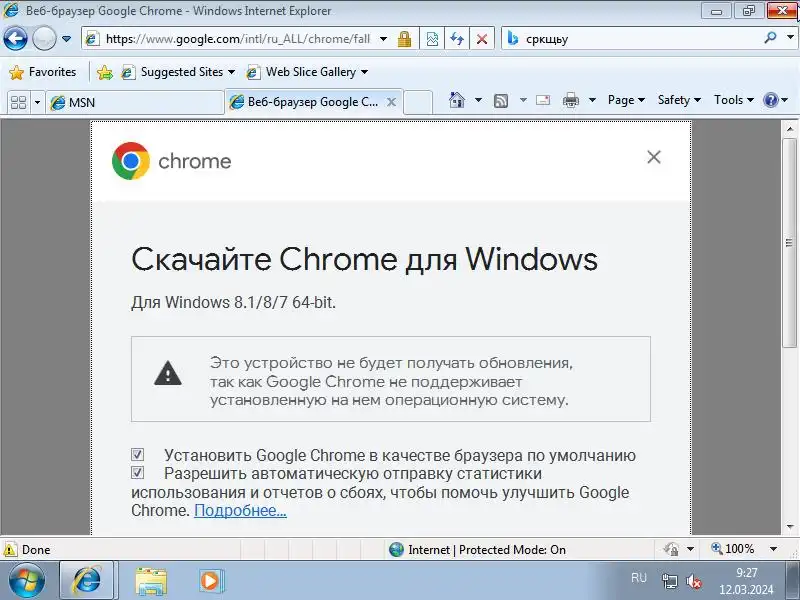
Task: Click the Home icon in command bar
Action: (x=457, y=100)
